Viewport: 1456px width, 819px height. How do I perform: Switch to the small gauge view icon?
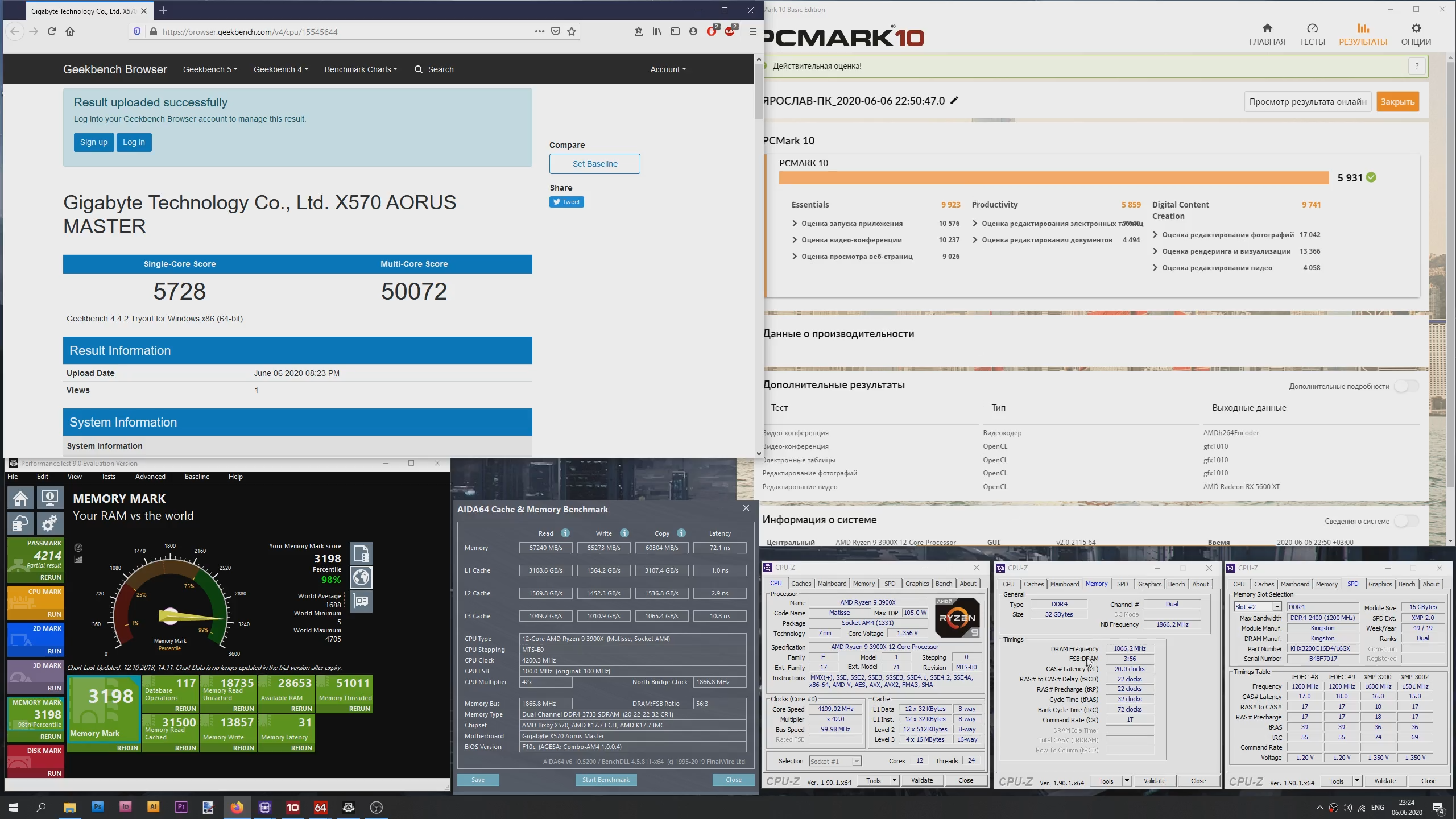[x=78, y=548]
